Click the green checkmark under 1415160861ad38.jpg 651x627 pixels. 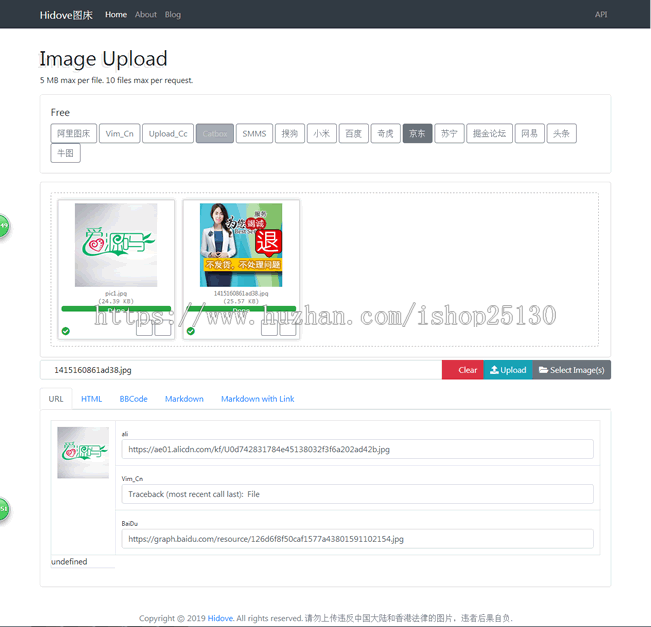(x=191, y=331)
